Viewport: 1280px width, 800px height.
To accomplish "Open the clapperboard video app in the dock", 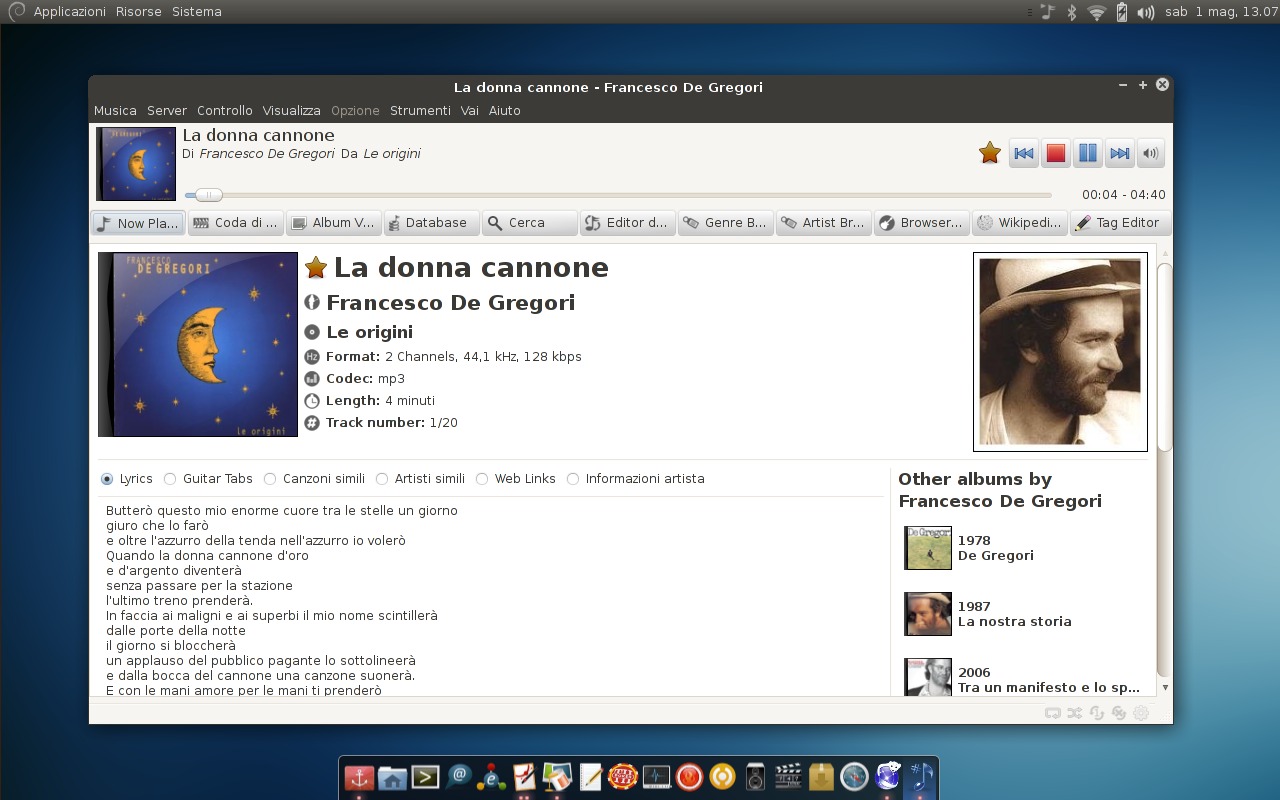I will tap(788, 777).
